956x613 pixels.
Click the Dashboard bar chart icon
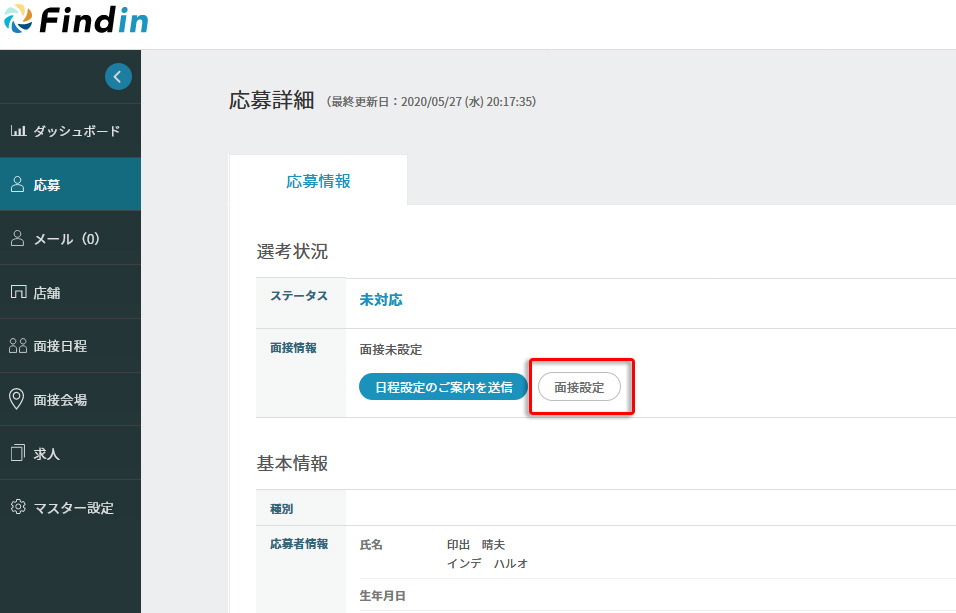18,131
